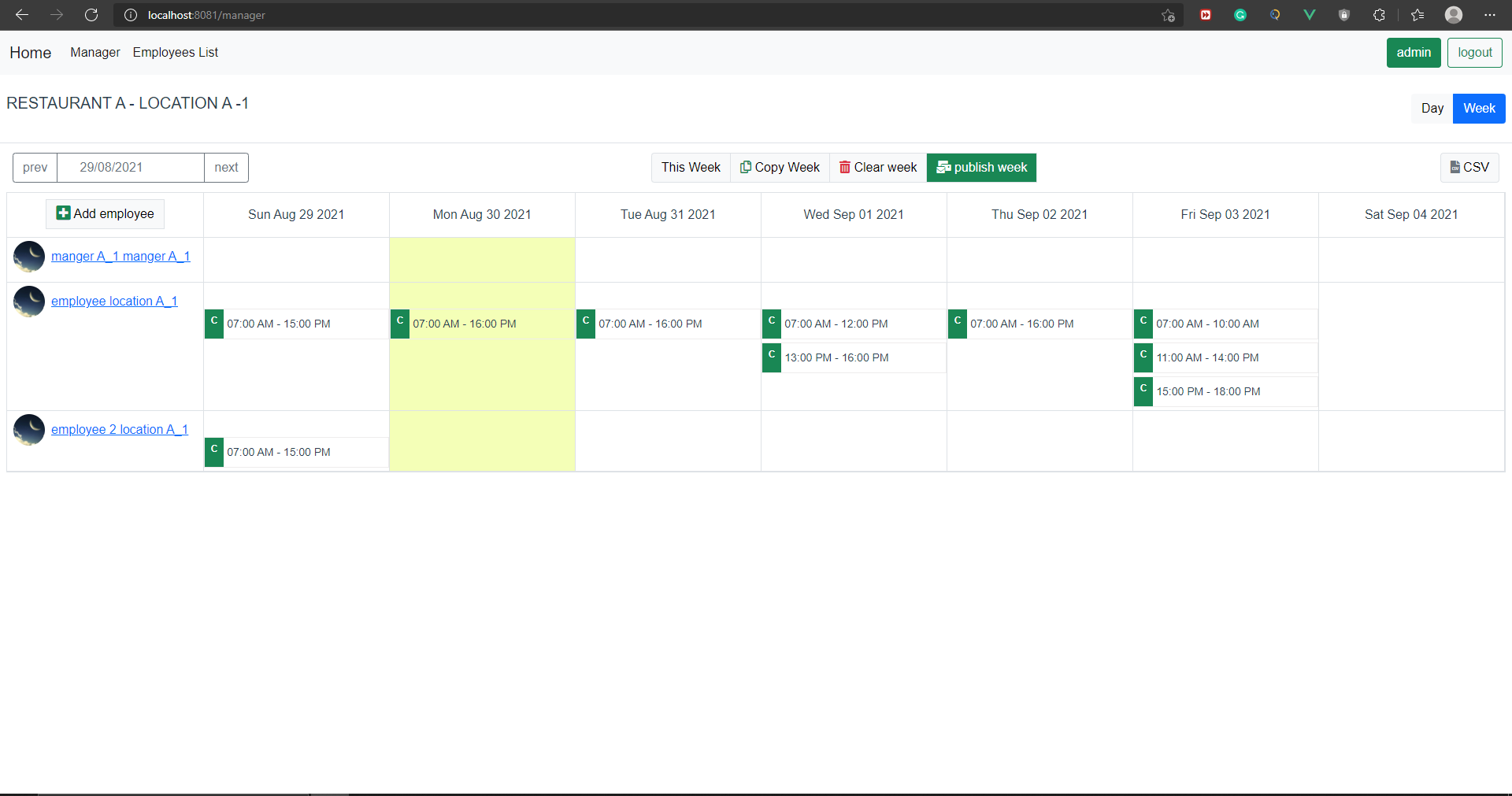Click the CSV export icon

pyautogui.click(x=1454, y=167)
